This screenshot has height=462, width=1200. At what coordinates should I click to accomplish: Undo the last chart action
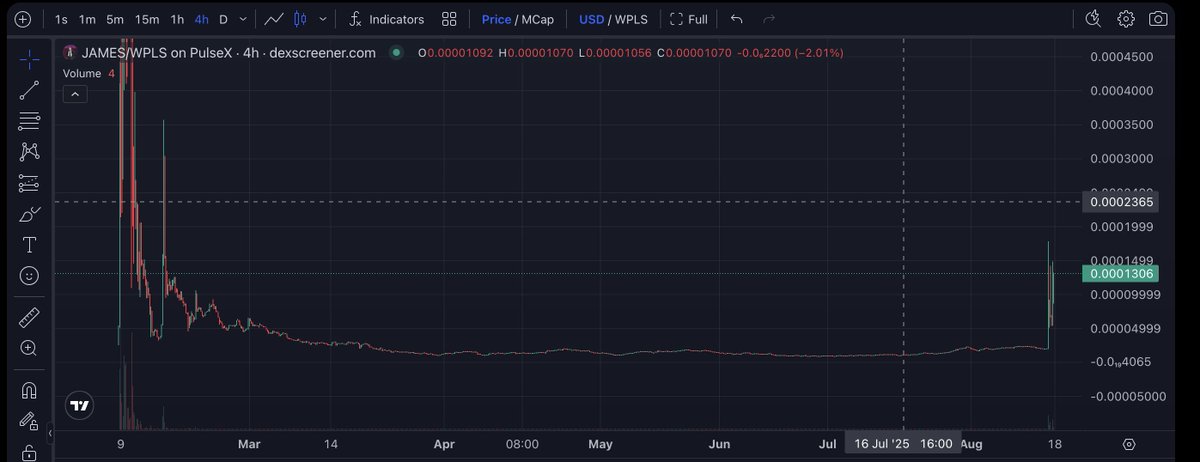(737, 19)
